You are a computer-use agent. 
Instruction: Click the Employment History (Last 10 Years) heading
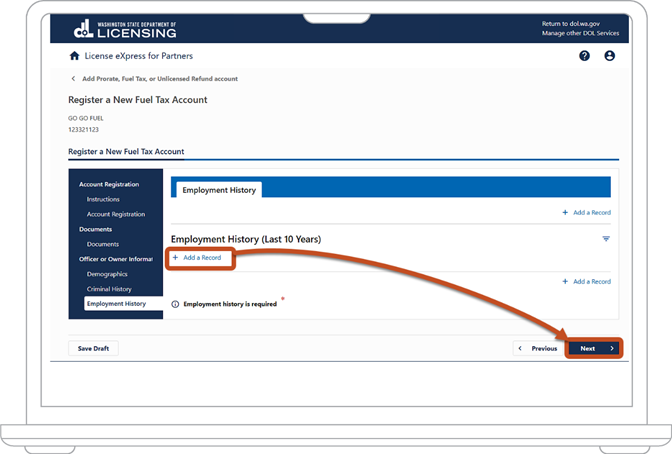click(246, 239)
